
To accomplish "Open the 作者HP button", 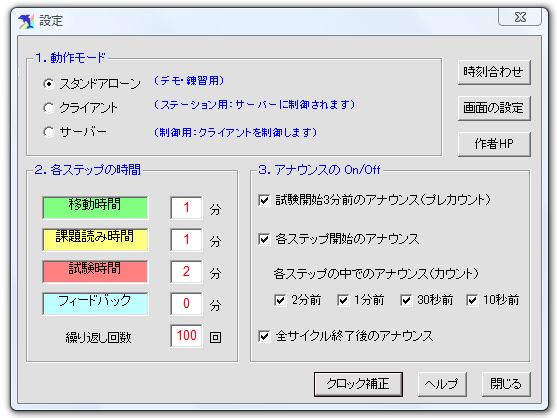I will tap(494, 144).
